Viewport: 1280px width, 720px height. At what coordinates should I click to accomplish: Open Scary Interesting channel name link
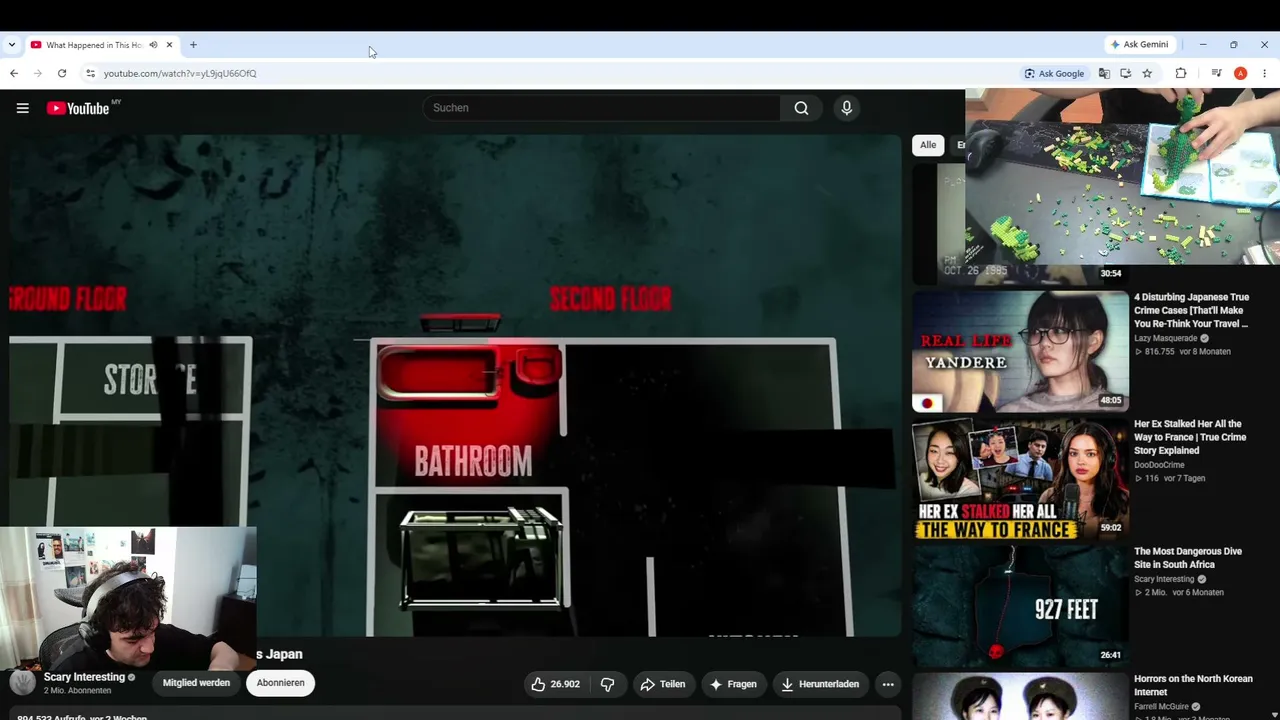coord(84,677)
